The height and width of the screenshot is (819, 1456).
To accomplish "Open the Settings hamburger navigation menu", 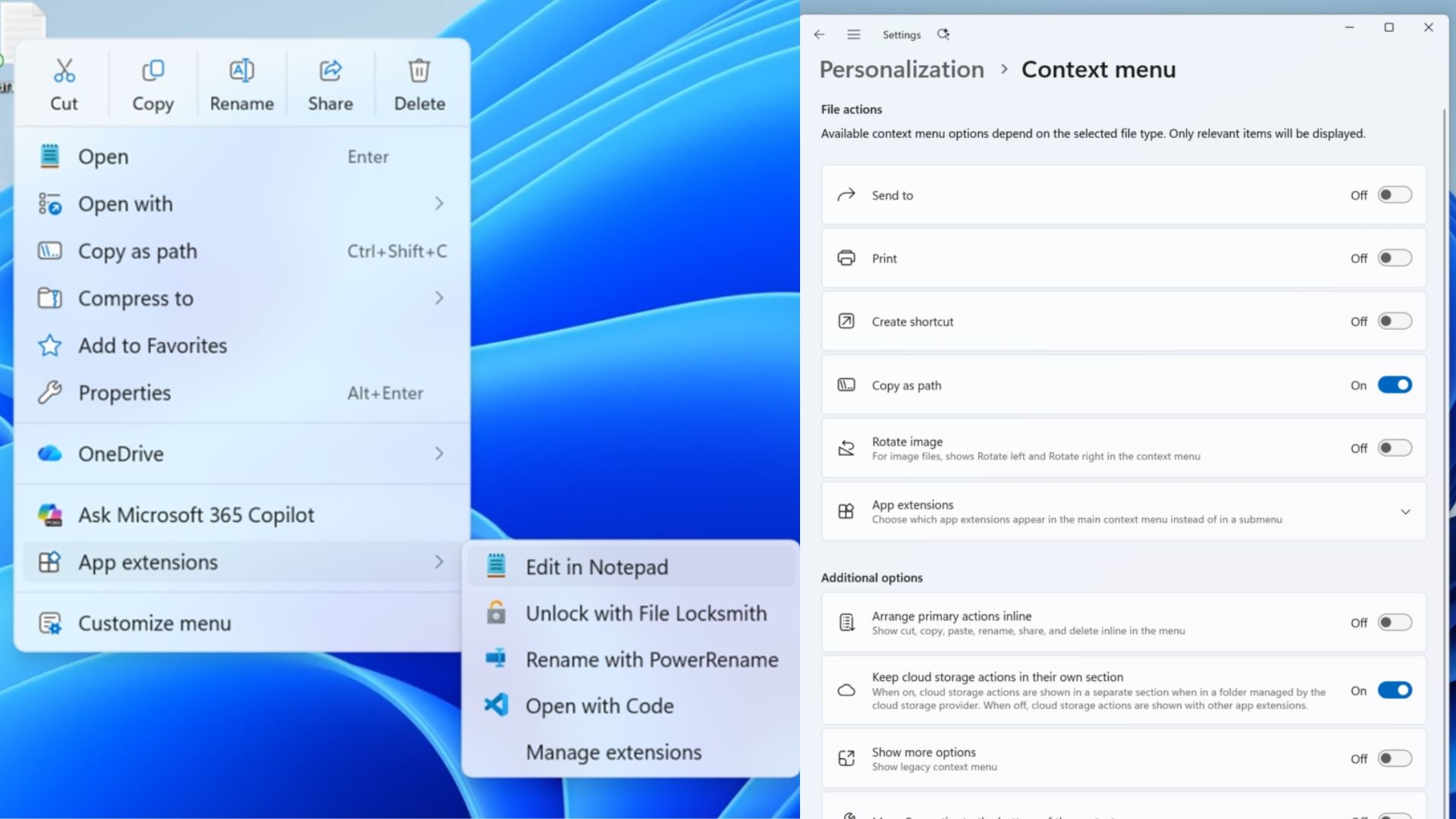I will (x=854, y=34).
